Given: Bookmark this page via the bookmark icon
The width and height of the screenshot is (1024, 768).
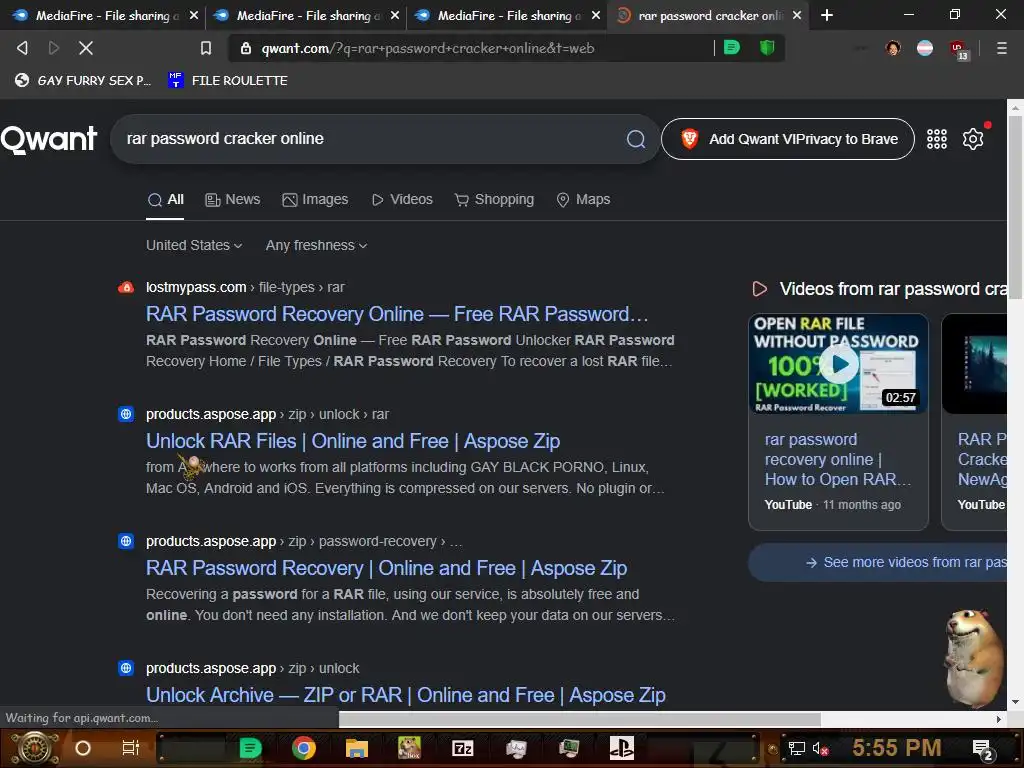Looking at the screenshot, I should 206,48.
